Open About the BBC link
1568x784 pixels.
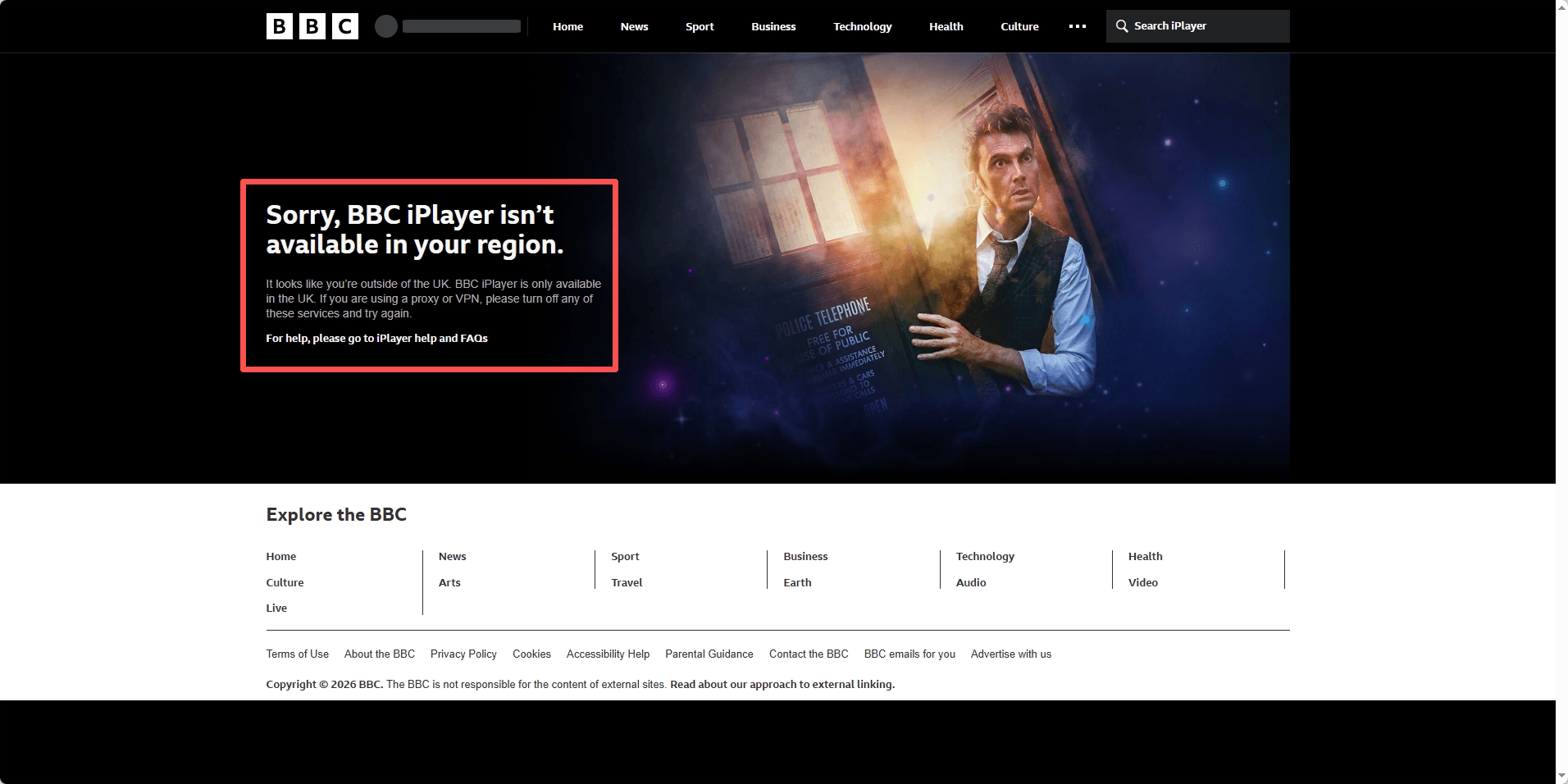[380, 654]
